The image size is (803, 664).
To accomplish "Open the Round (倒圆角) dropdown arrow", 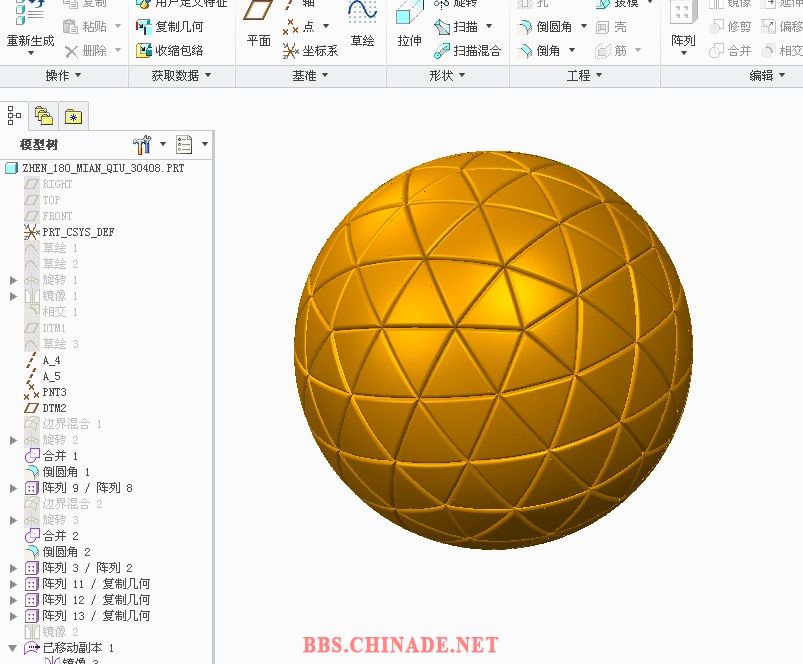I will pyautogui.click(x=584, y=26).
